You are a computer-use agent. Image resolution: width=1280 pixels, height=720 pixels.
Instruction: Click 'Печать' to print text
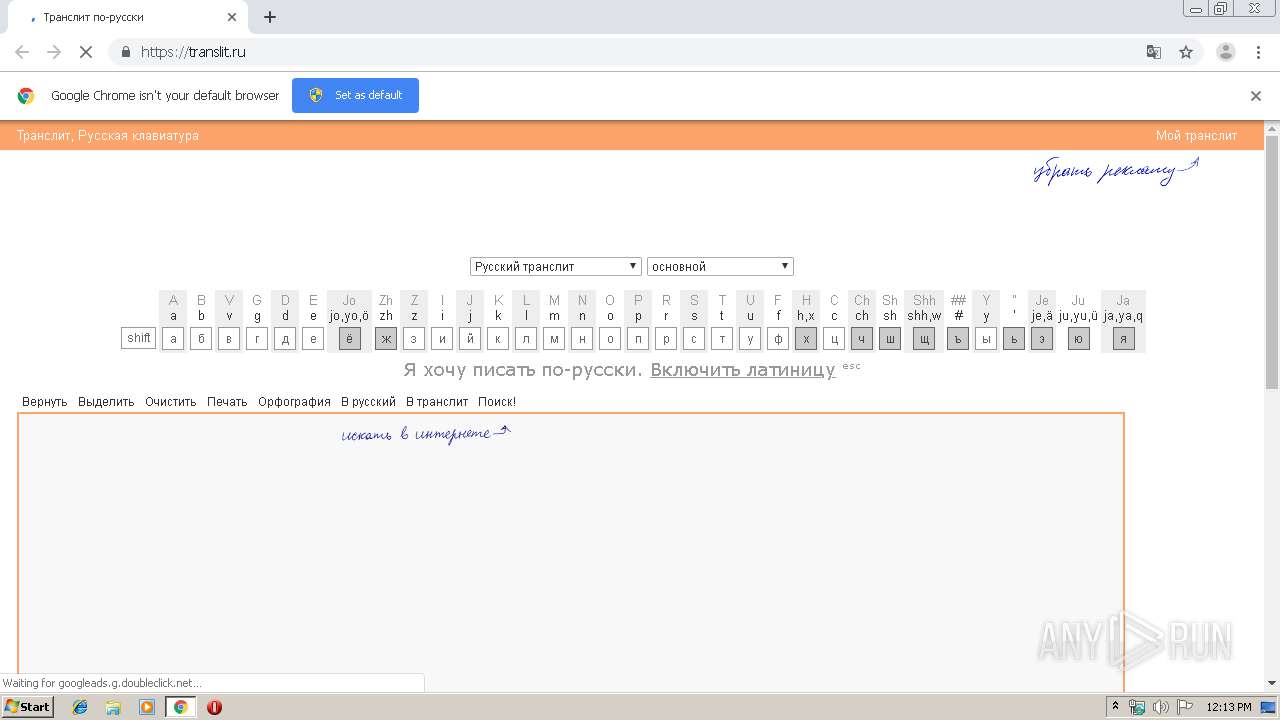[227, 402]
